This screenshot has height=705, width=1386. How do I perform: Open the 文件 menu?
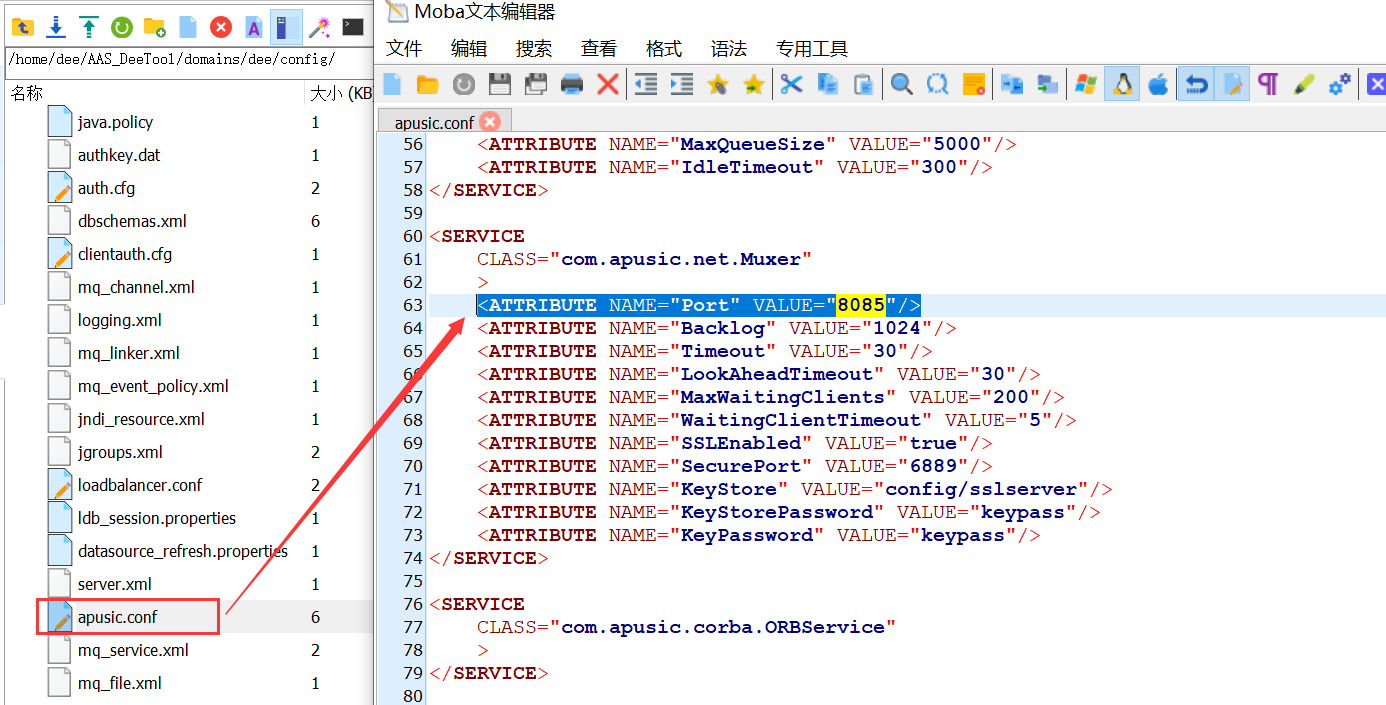click(x=404, y=49)
